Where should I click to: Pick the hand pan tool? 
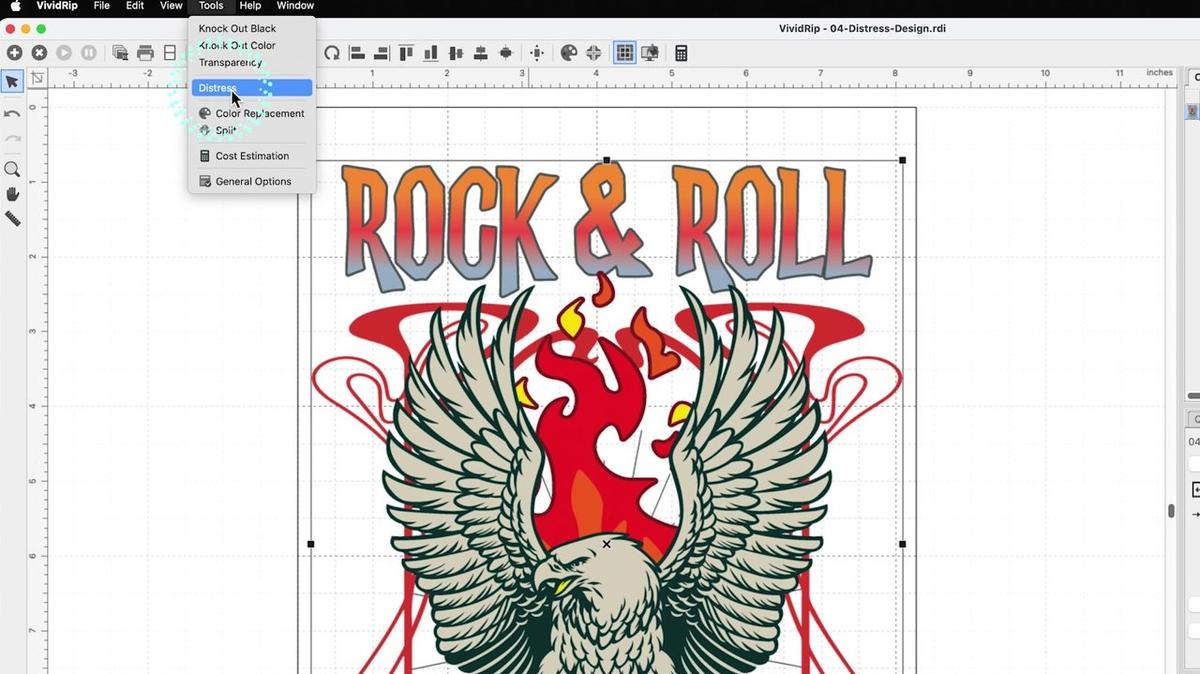pos(12,194)
